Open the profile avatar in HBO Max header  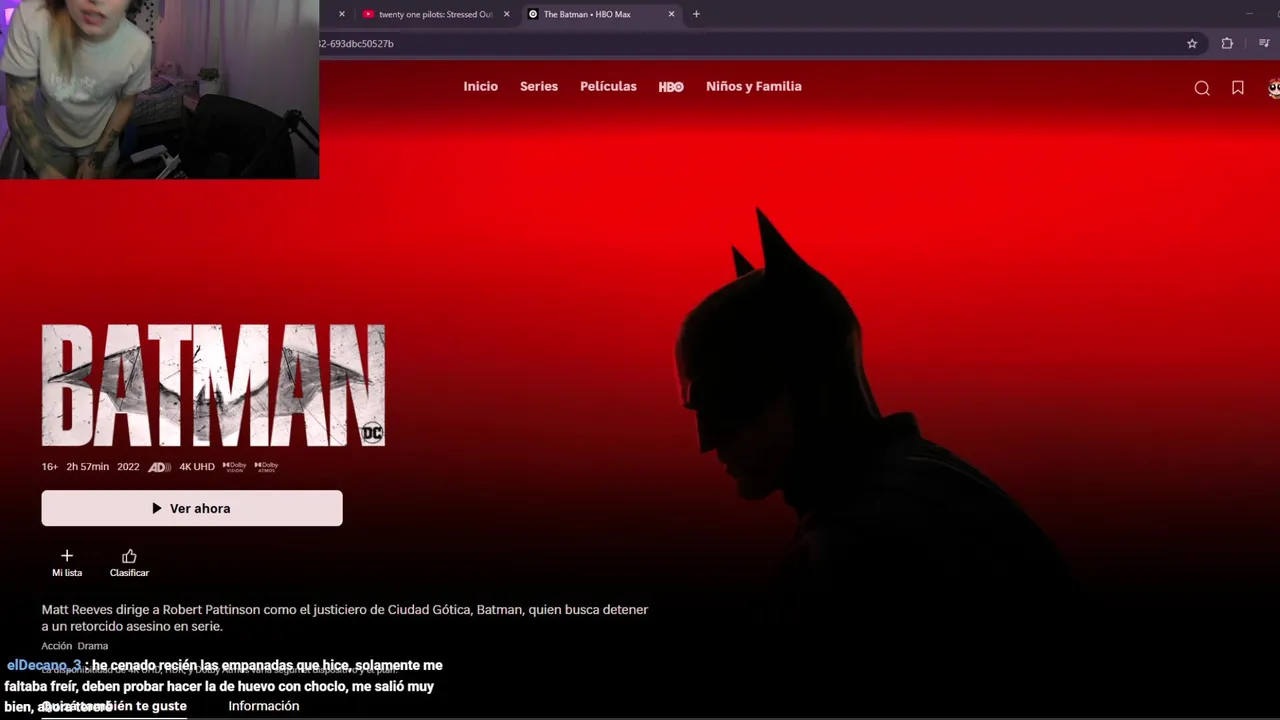pyautogui.click(x=1274, y=88)
